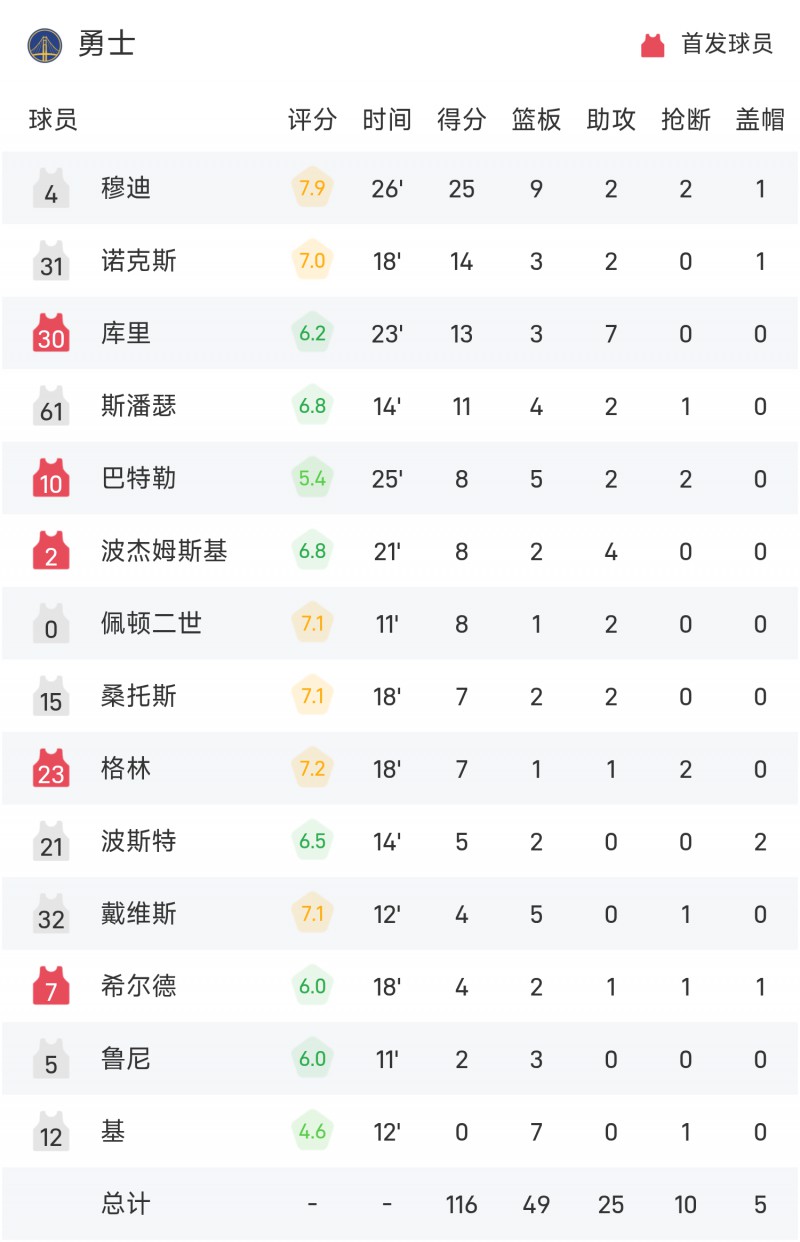Click the 勇士 team name

click(106, 45)
